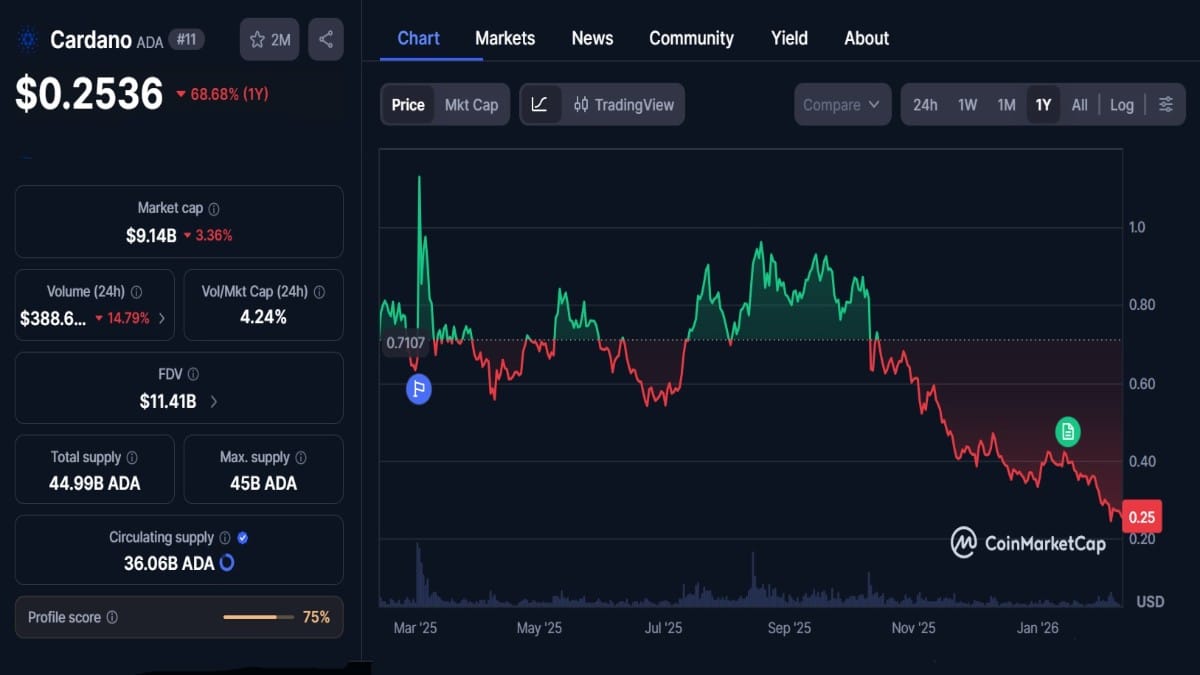Click the Profile score info icon
1200x675 pixels.
[112, 618]
